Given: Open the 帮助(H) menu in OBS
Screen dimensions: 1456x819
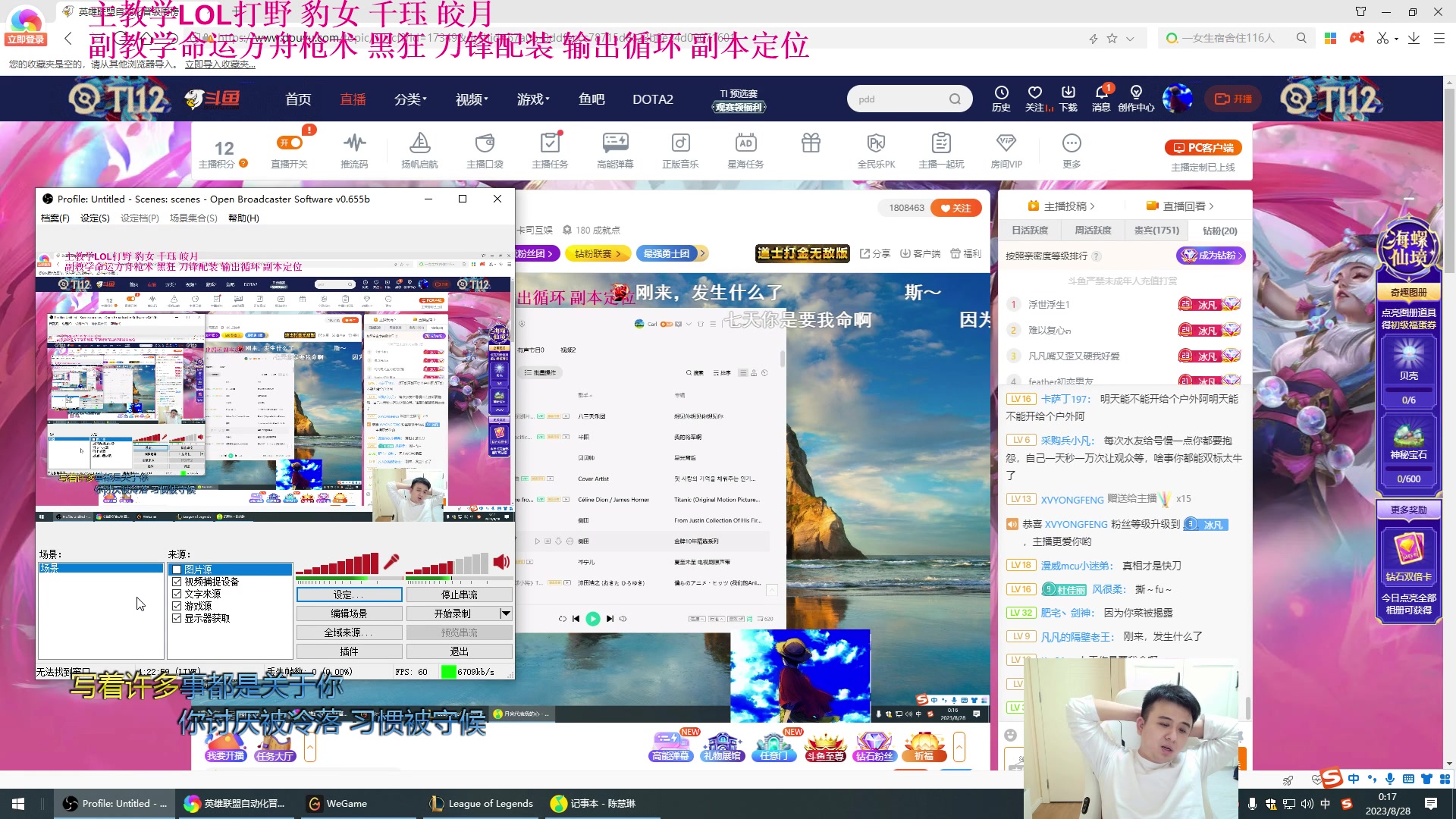Looking at the screenshot, I should pos(243,218).
